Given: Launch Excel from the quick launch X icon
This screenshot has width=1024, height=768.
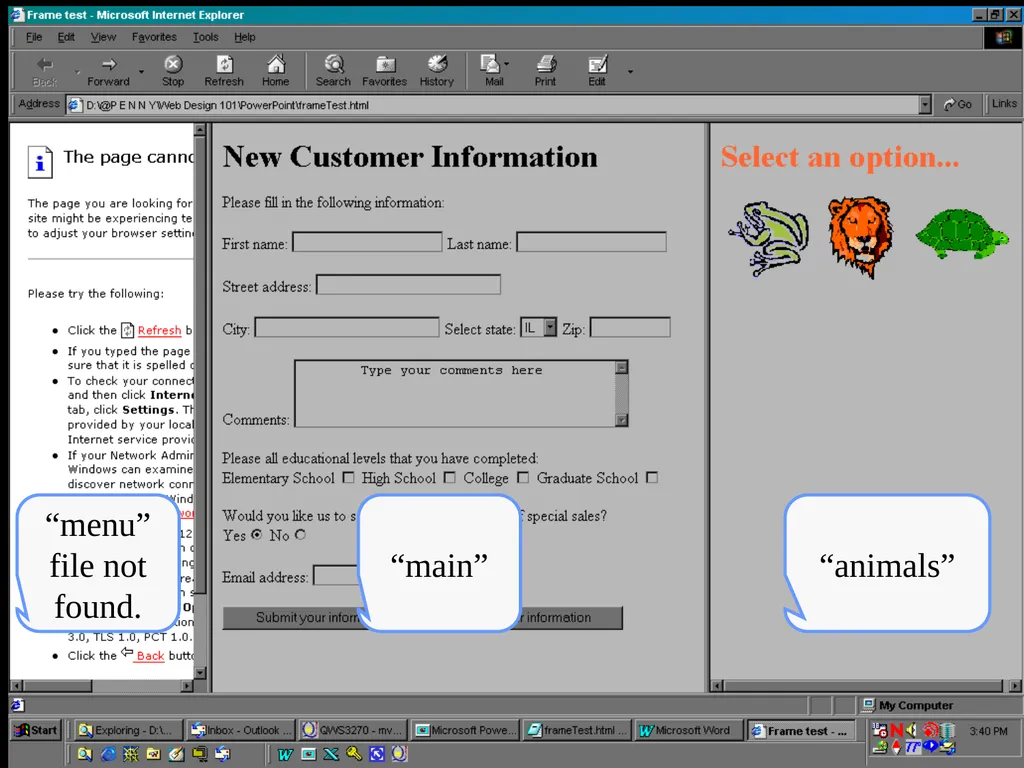Looking at the screenshot, I should click(x=331, y=754).
